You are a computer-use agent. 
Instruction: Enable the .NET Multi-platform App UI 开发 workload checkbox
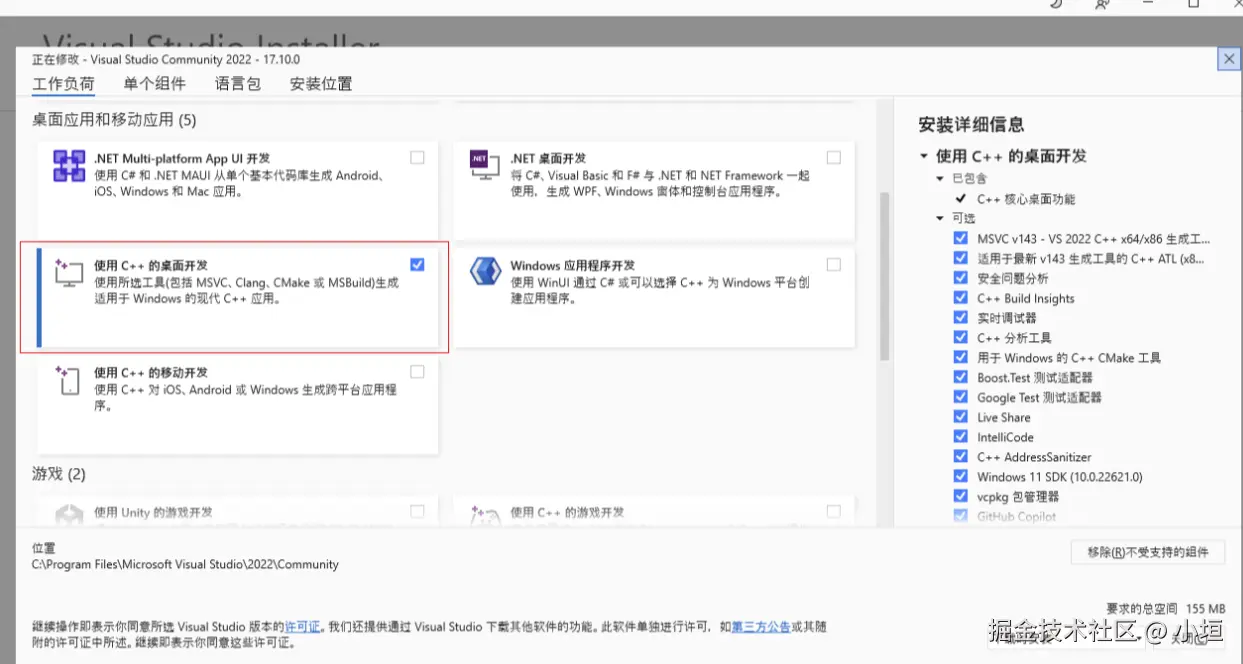point(417,158)
